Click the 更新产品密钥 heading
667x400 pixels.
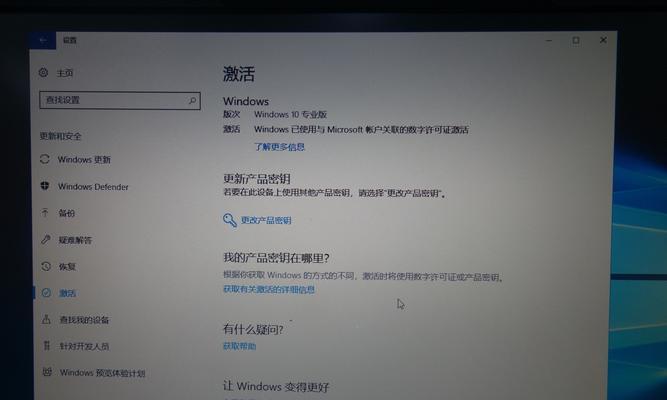pyautogui.click(x=257, y=179)
